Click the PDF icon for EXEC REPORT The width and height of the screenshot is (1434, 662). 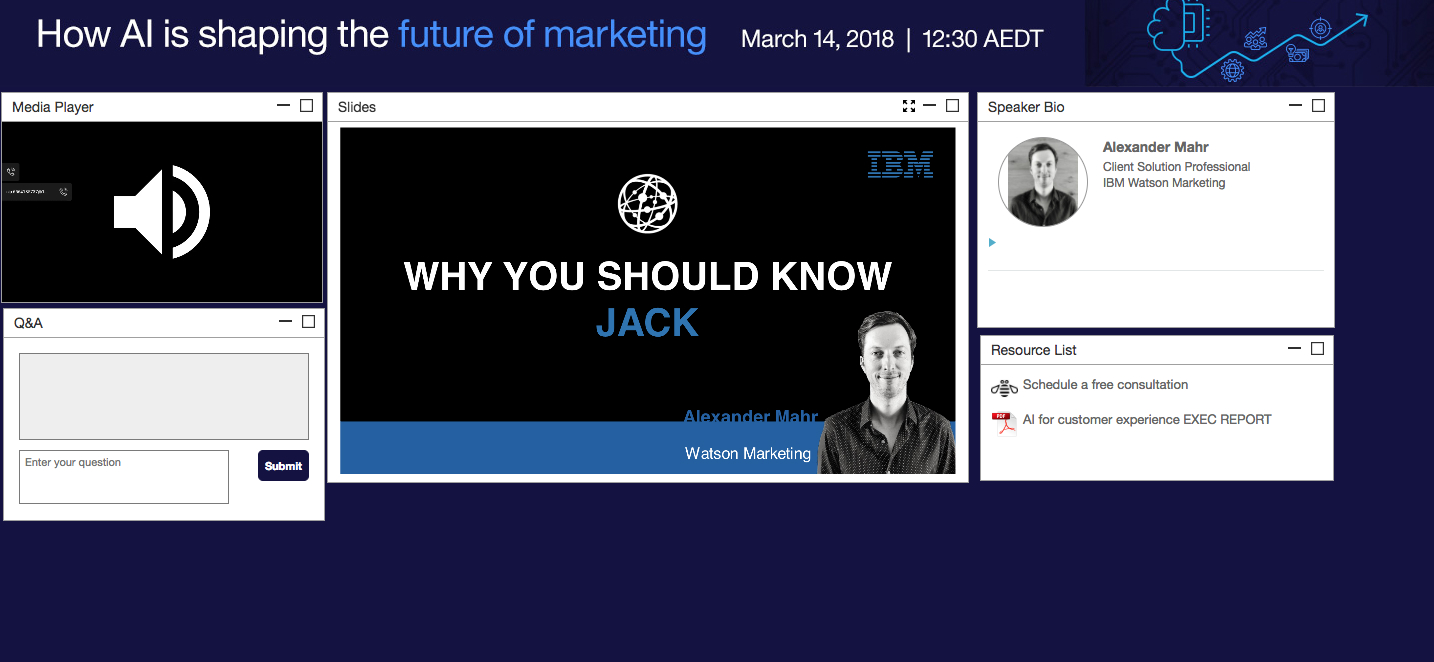click(1003, 424)
